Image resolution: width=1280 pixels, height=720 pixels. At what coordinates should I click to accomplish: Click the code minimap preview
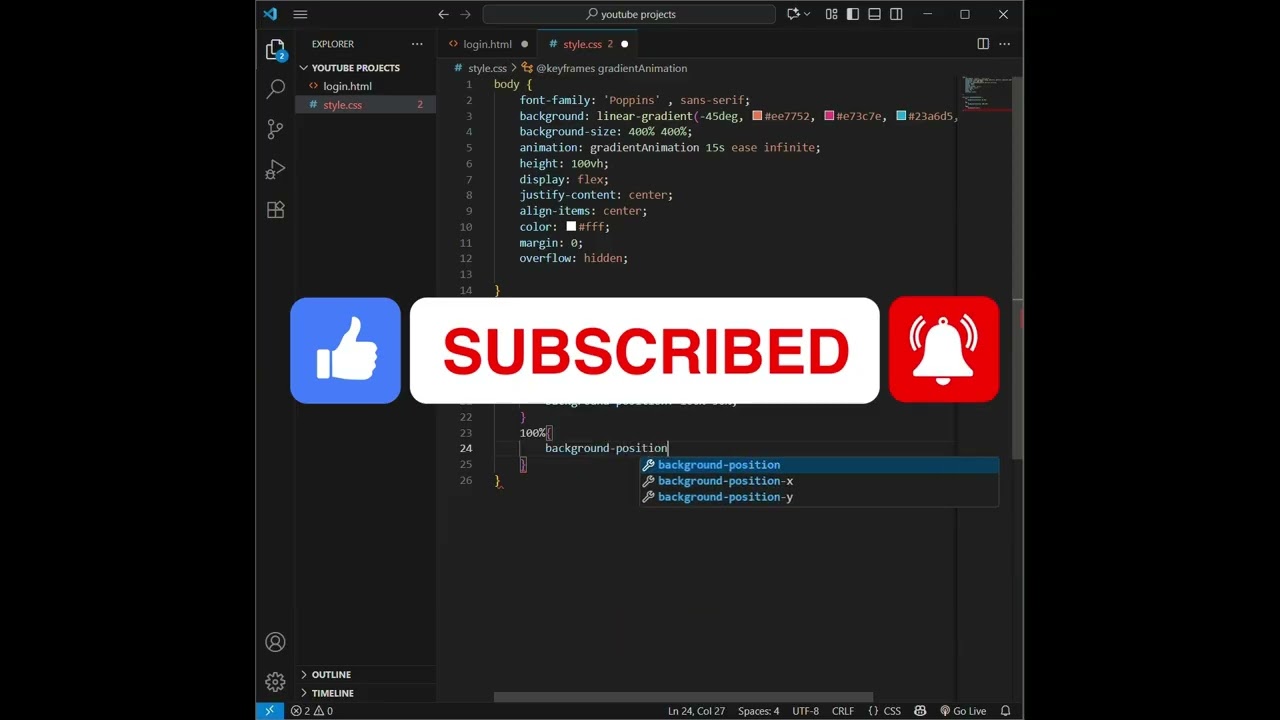point(986,94)
